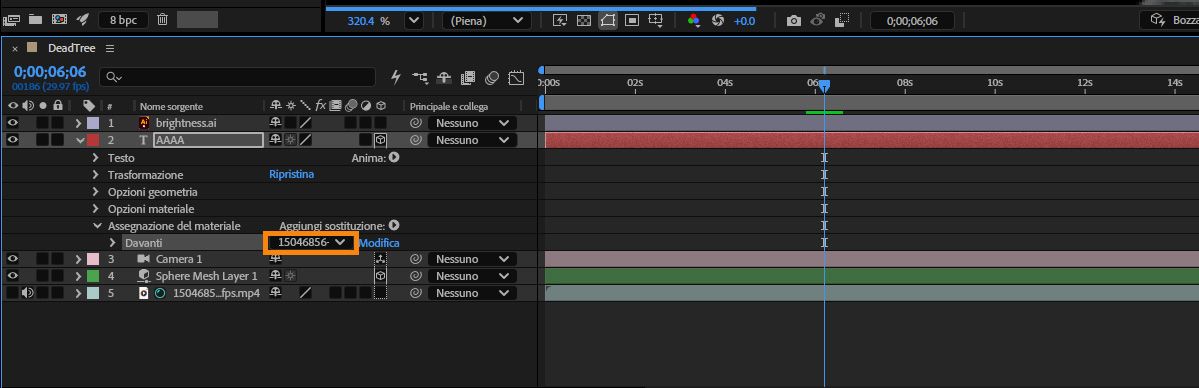
Task: Expand Opzioni materiale group
Action: pyautogui.click(x=96, y=209)
